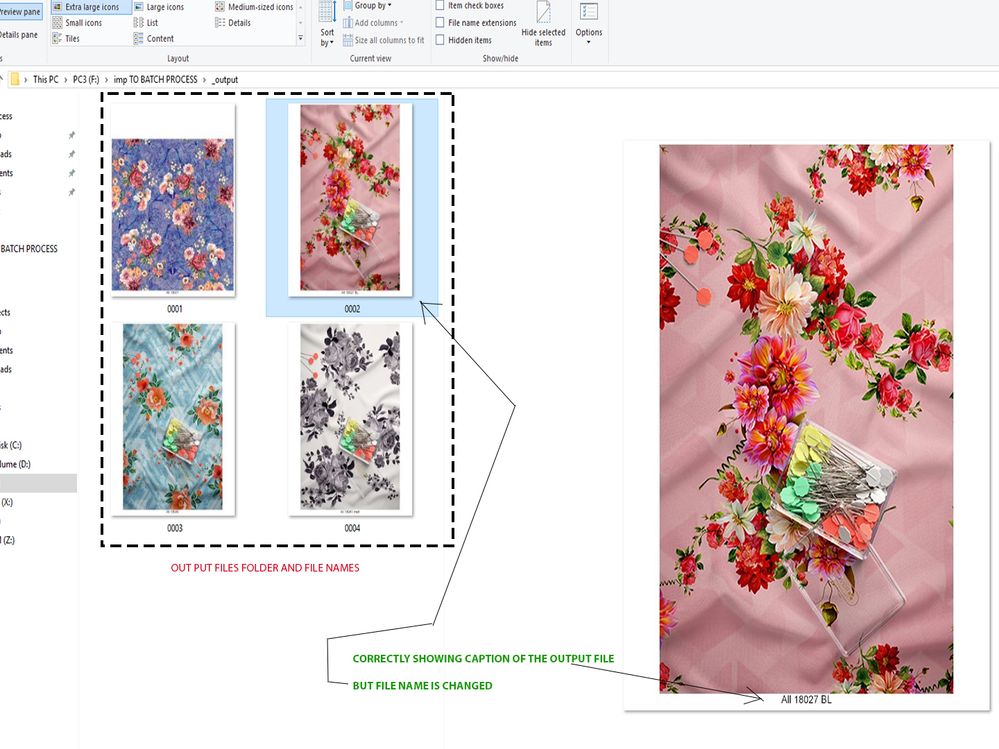999x749 pixels.
Task: Open folder Options
Action: click(589, 24)
